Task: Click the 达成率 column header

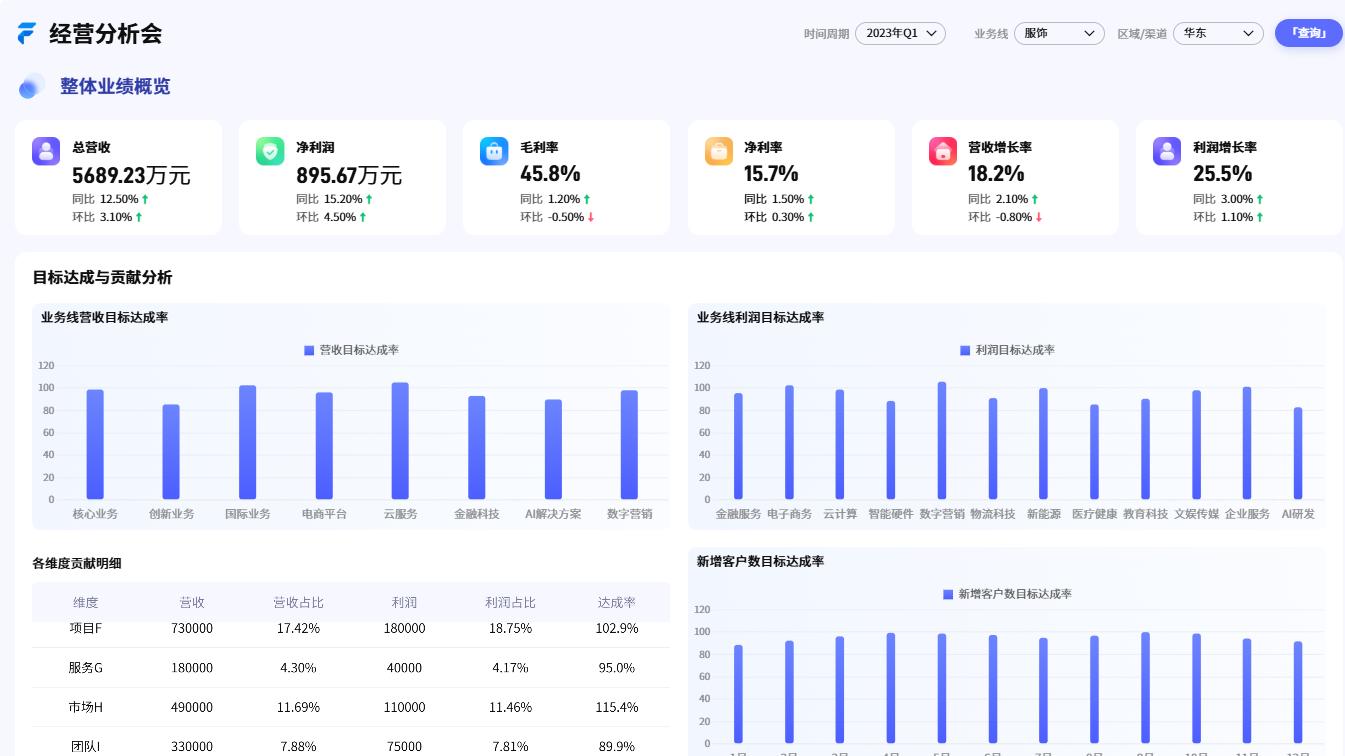Action: (617, 602)
